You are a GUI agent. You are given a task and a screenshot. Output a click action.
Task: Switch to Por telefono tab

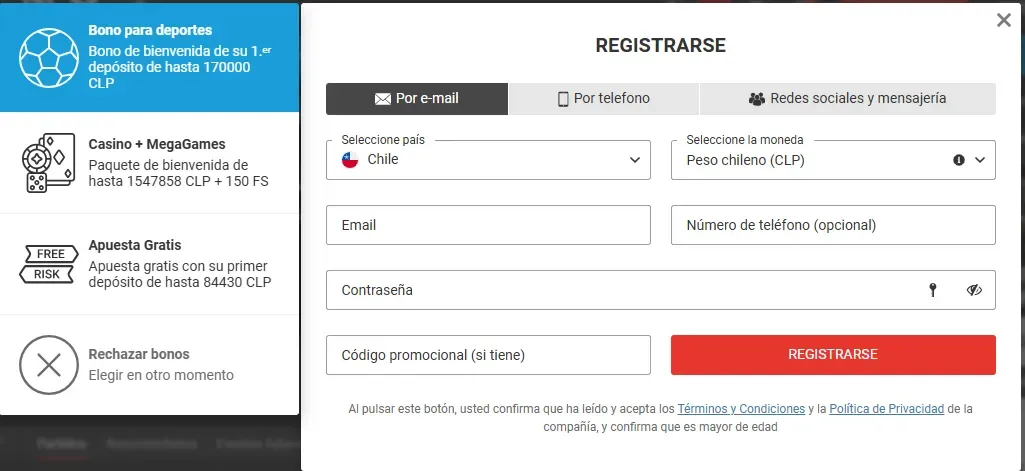coord(604,99)
